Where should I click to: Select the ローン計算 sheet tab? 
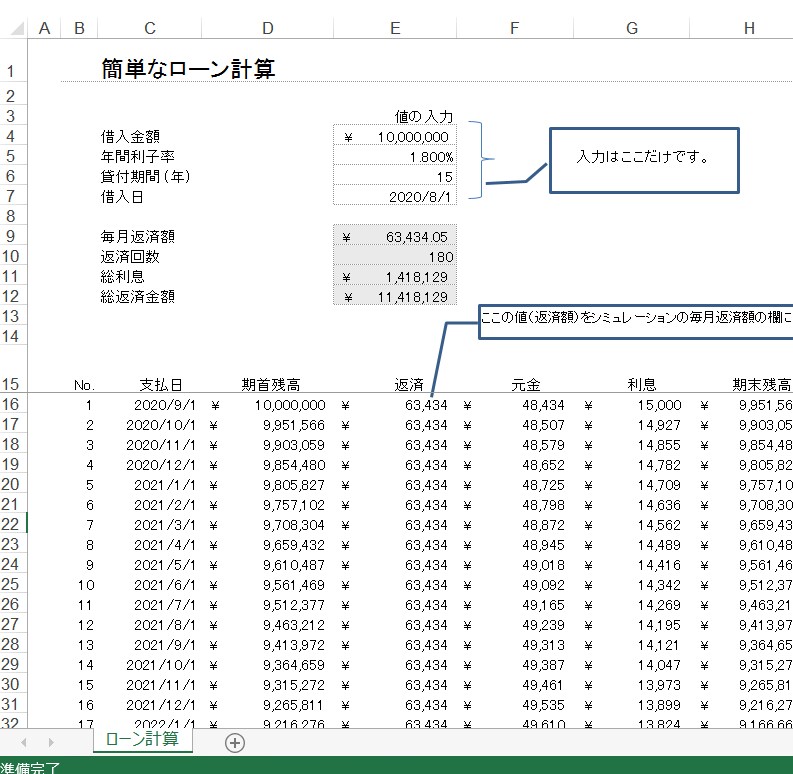pos(143,740)
